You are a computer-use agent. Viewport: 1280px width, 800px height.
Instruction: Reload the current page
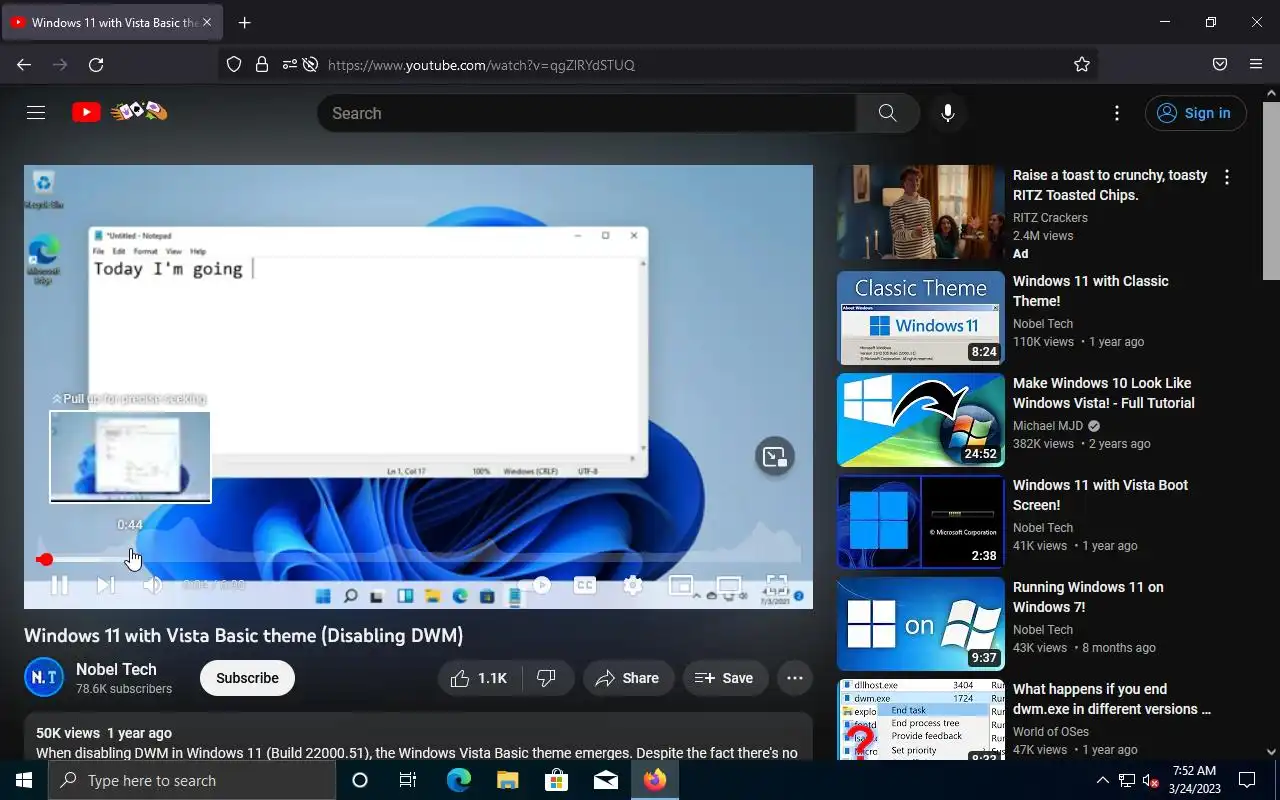[x=96, y=65]
